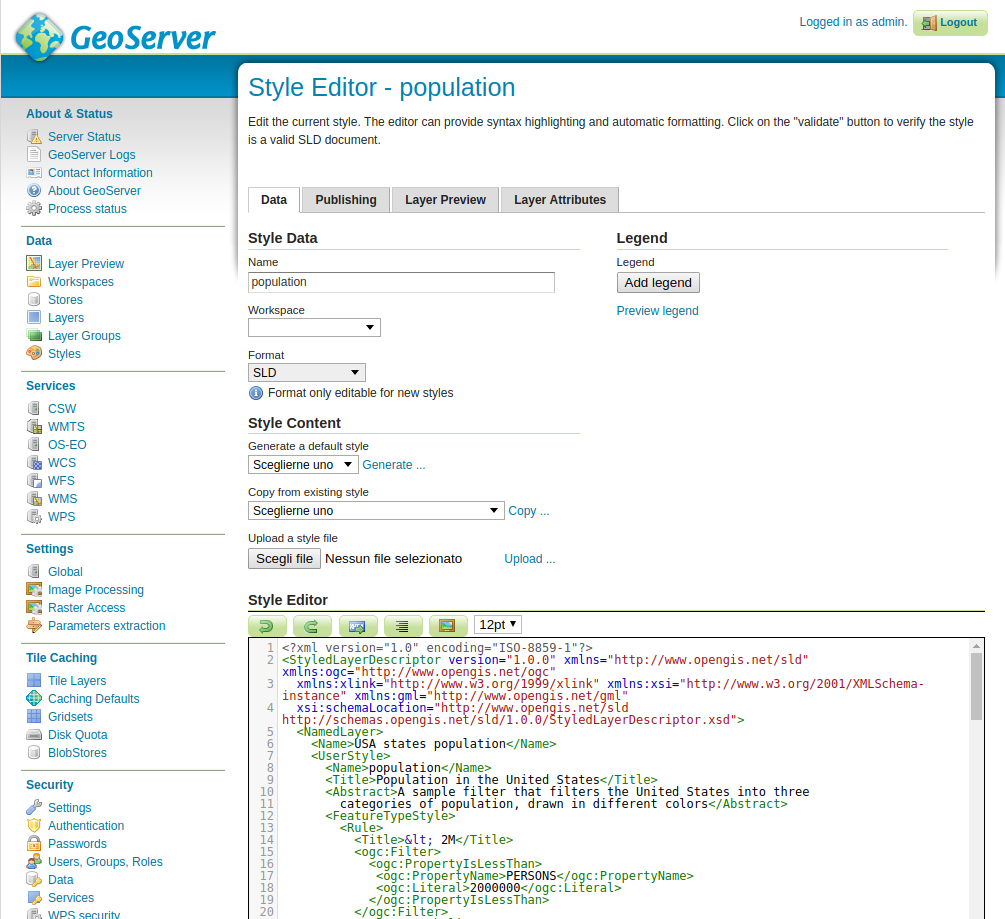Click the Global settings icon

tap(34, 571)
